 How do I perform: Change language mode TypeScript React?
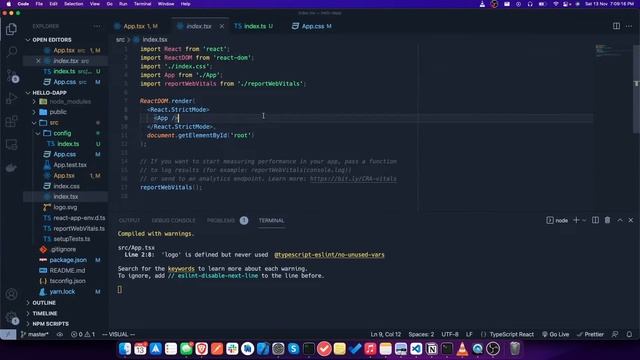coord(511,334)
